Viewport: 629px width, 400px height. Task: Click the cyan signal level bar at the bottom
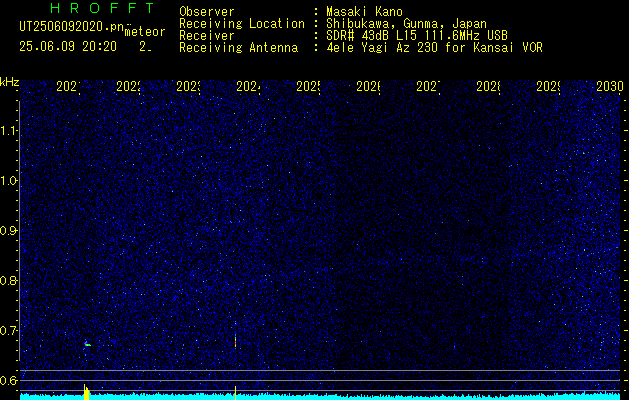pyautogui.click(x=320, y=397)
